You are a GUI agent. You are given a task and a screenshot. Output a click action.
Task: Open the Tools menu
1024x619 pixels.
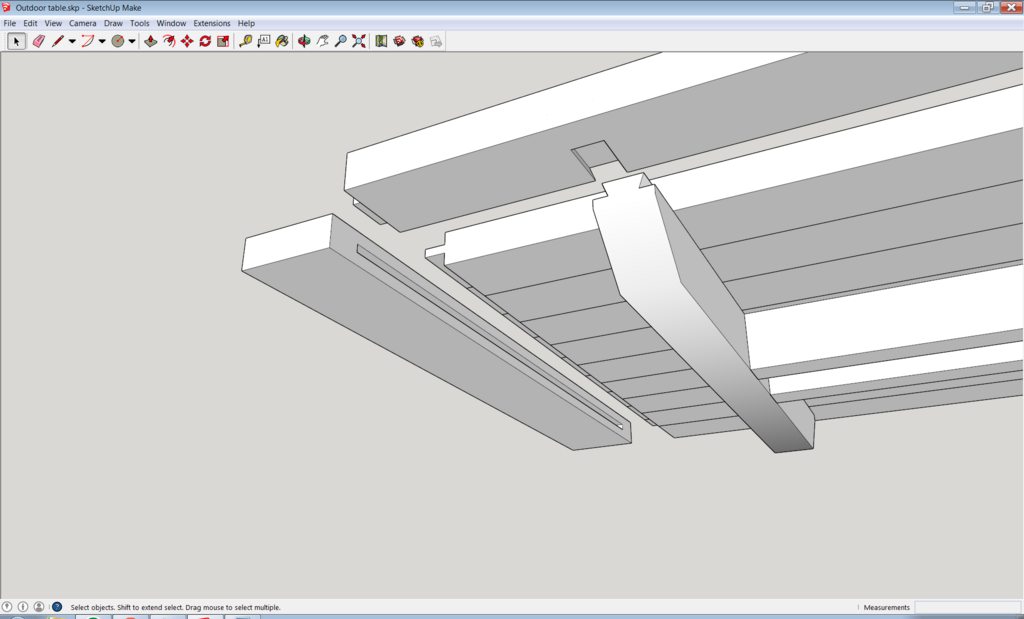tap(140, 23)
